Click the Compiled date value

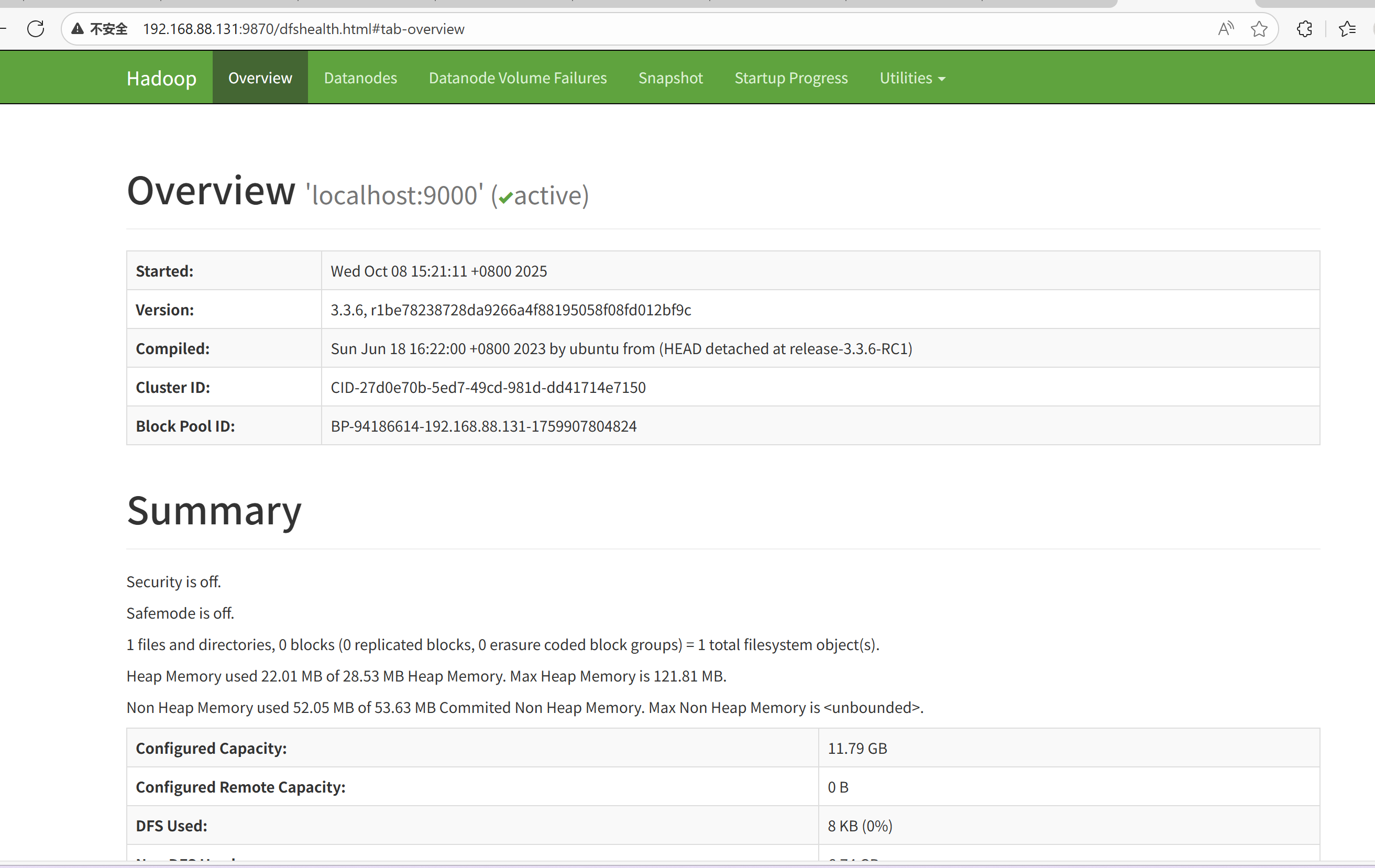point(621,348)
